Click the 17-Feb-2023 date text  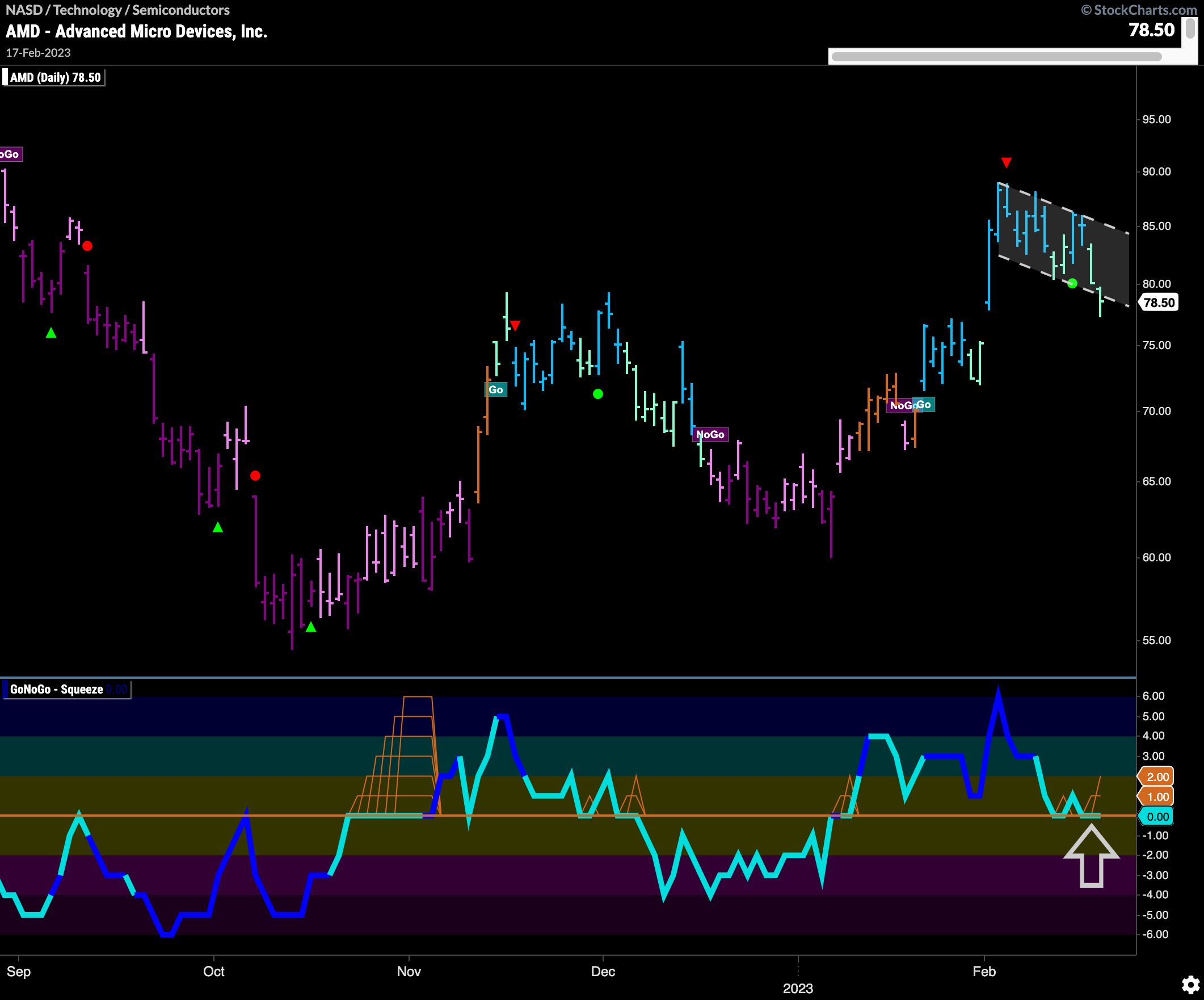click(39, 53)
